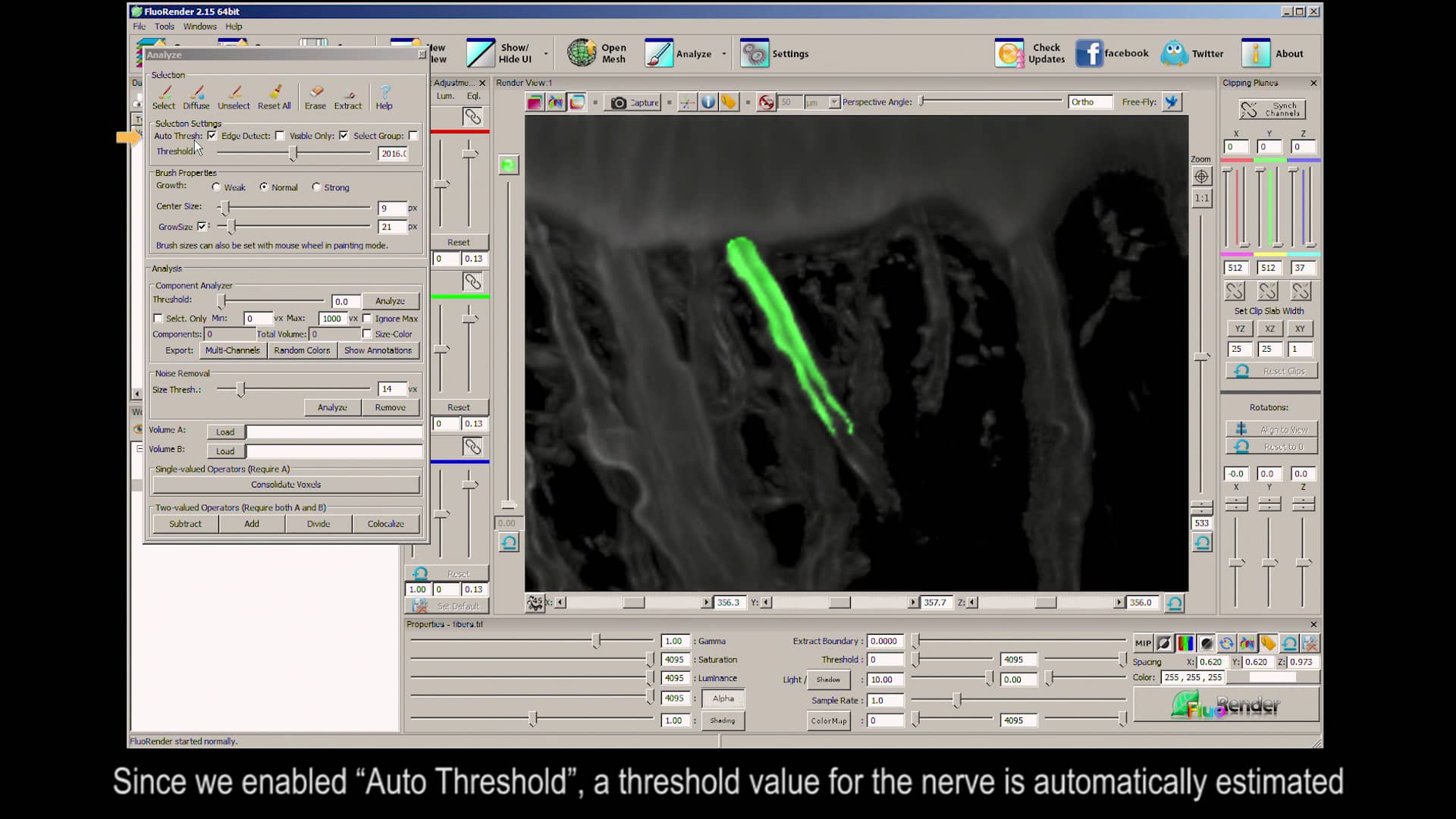Screen dimensions: 1456x819
Task: Activate the Erase tool
Action: click(315, 97)
